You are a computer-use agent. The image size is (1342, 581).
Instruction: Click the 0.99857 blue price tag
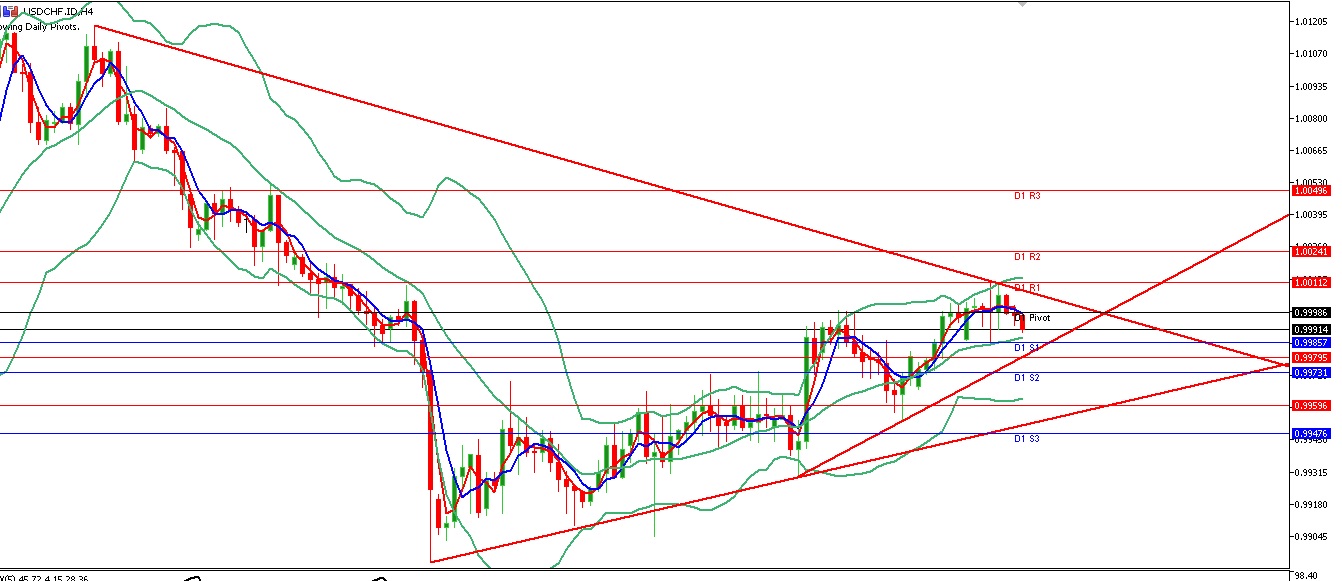coord(1309,342)
